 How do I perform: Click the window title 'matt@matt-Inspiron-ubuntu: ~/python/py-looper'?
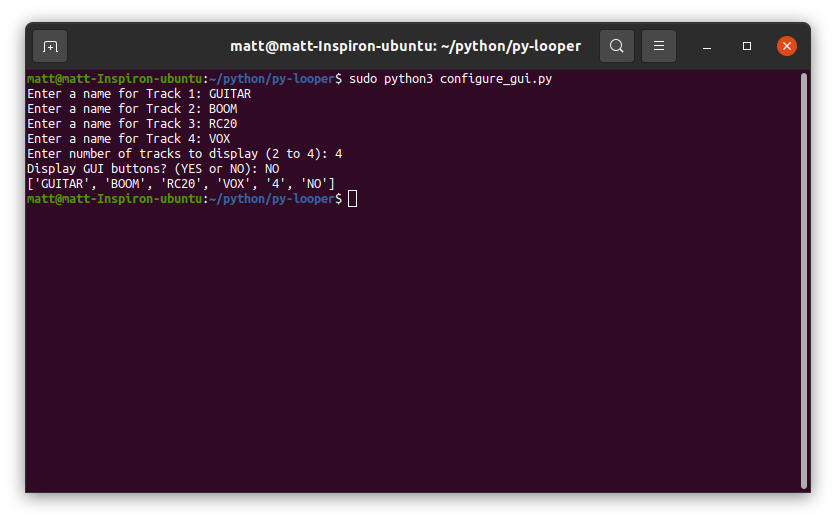point(405,46)
